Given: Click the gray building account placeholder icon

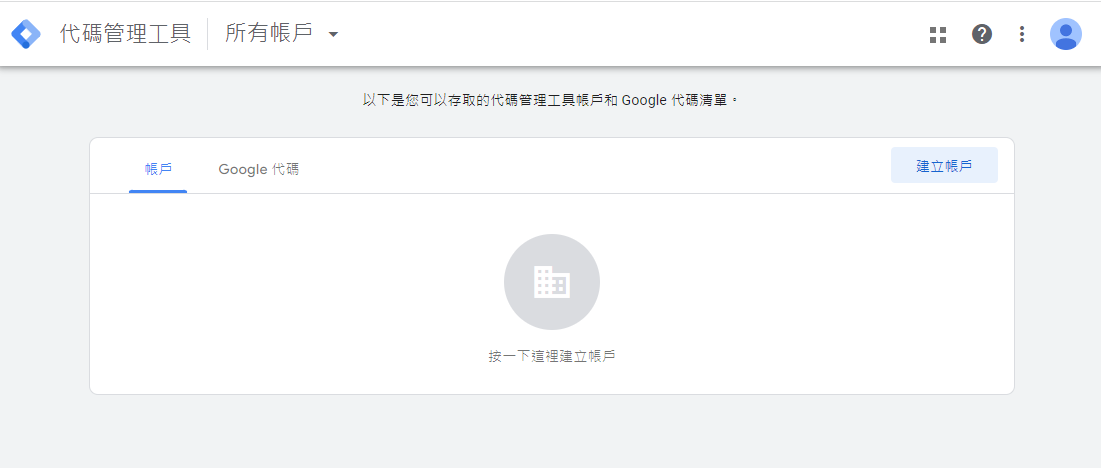Looking at the screenshot, I should click(552, 282).
